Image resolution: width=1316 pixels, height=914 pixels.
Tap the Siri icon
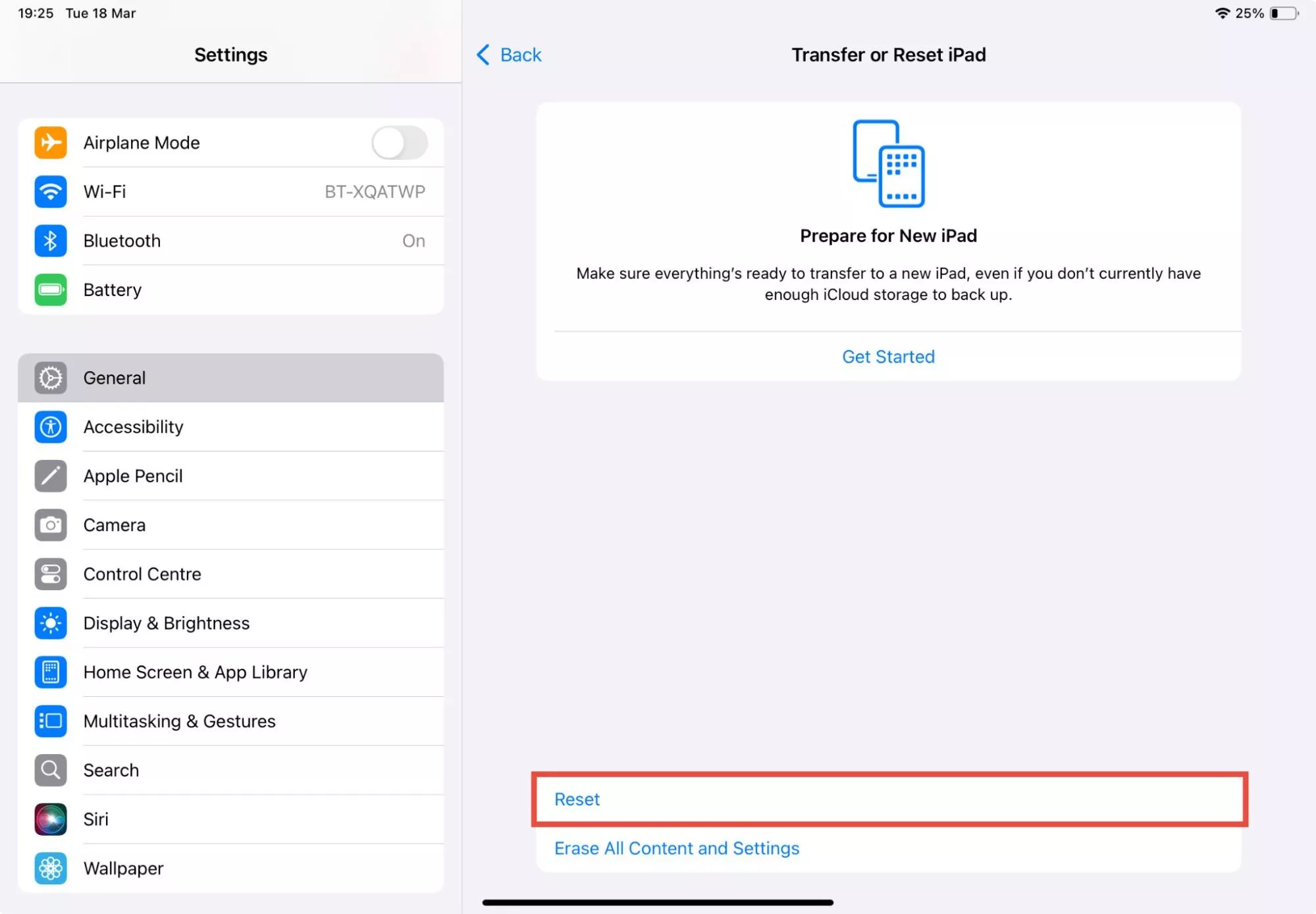coord(51,819)
